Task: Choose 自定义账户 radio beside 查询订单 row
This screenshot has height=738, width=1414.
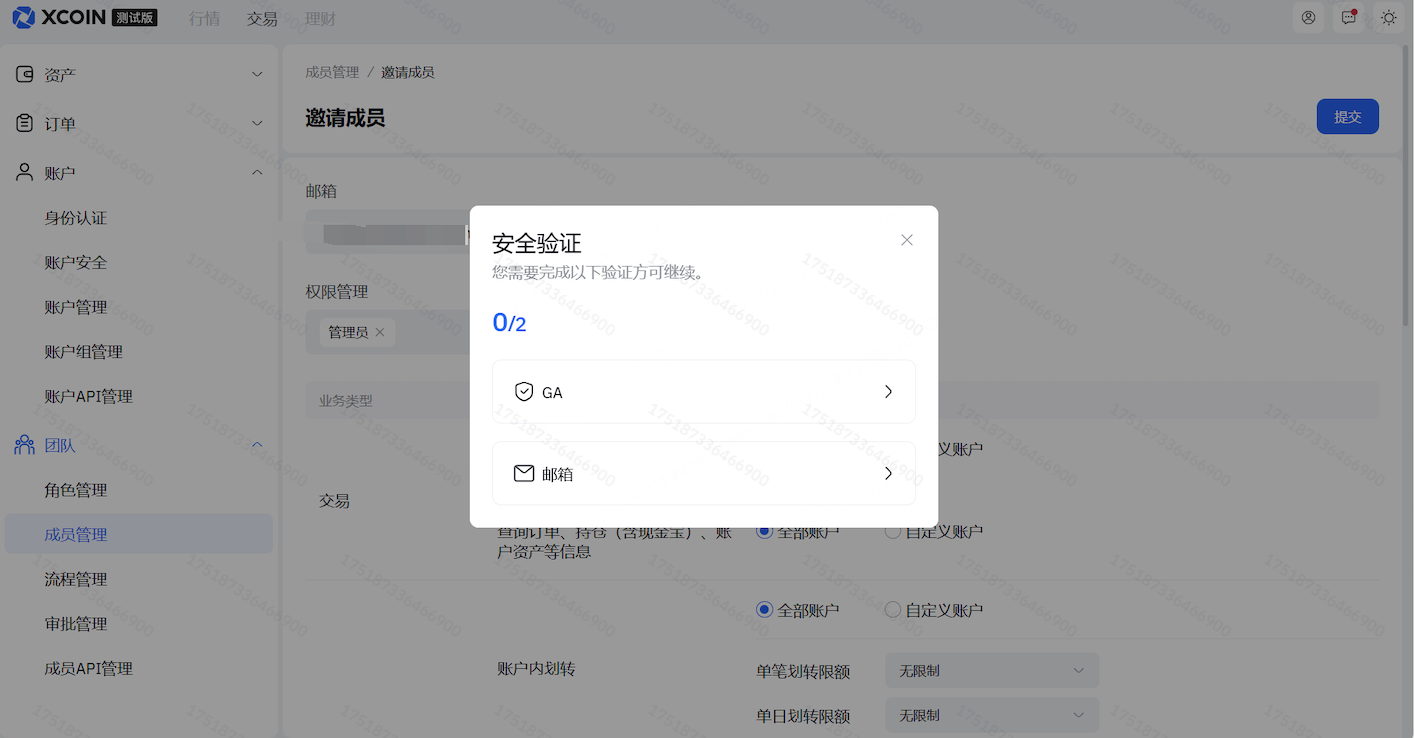Action: pyautogui.click(x=893, y=532)
